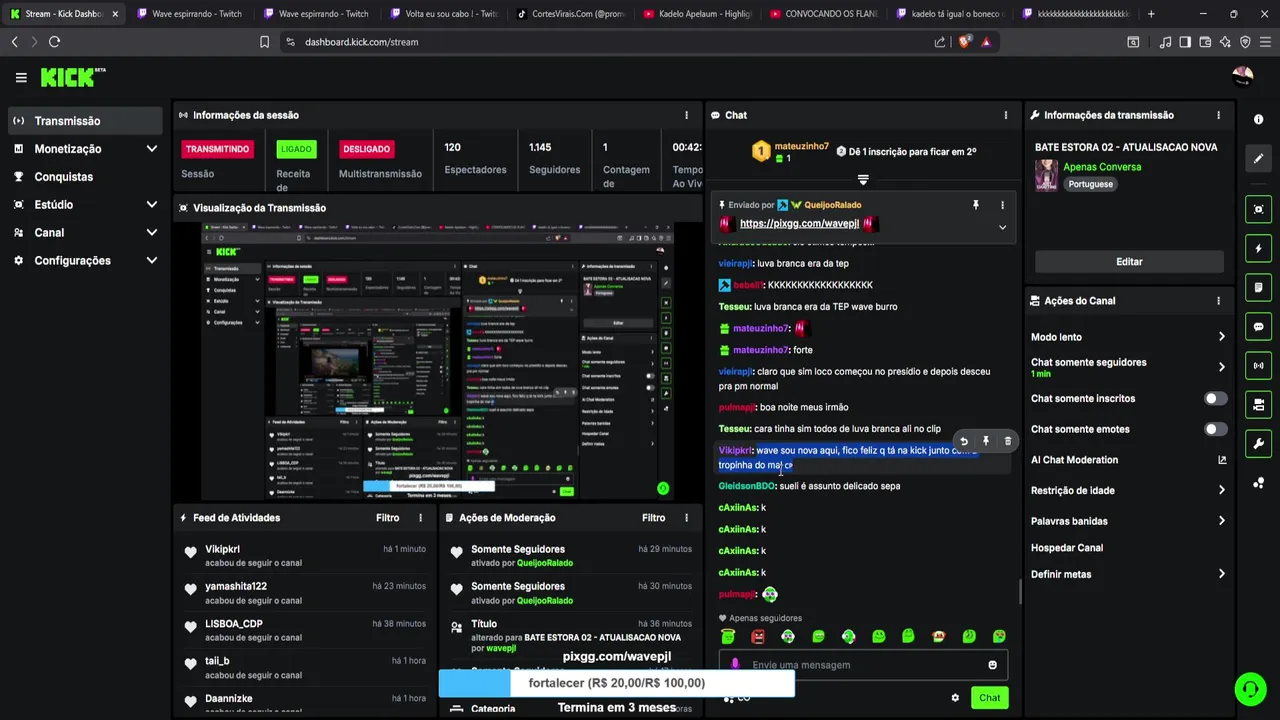Click reply arrow on highlighted Vikipkrl message
Viewport: 1280px width, 720px height.
tap(964, 441)
